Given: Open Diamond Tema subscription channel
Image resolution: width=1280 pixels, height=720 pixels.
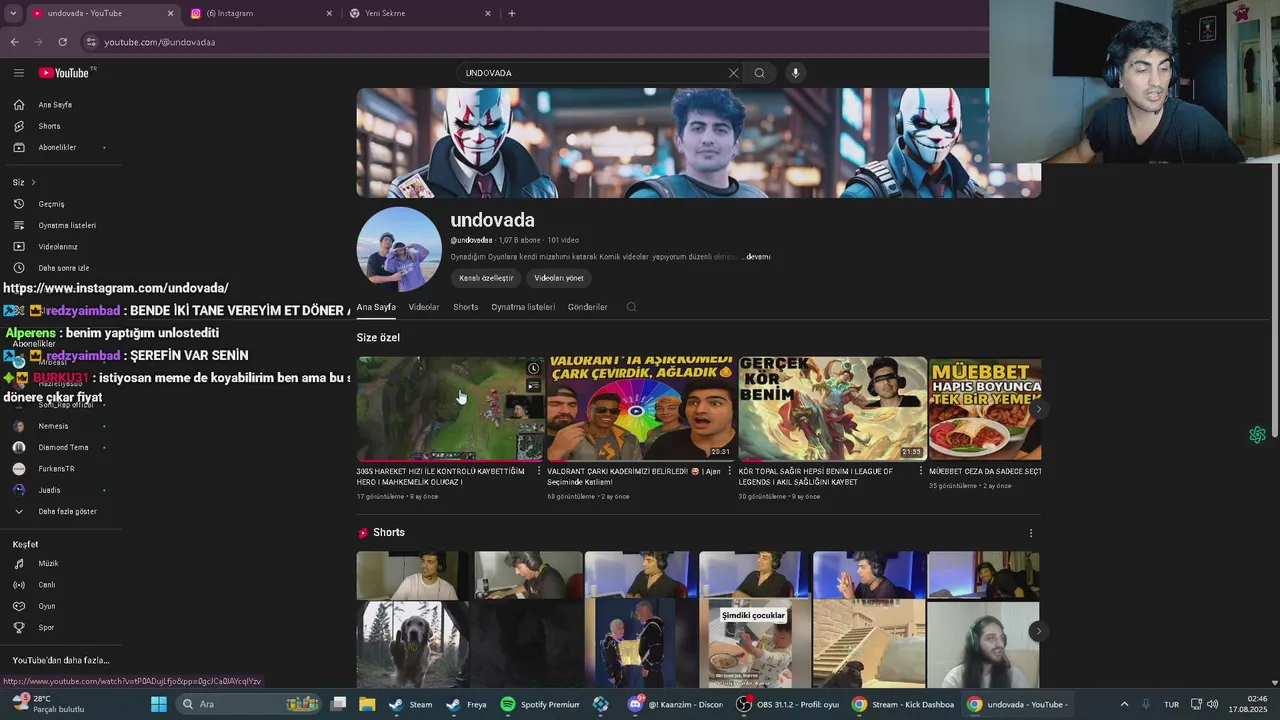Looking at the screenshot, I should coord(63,448).
